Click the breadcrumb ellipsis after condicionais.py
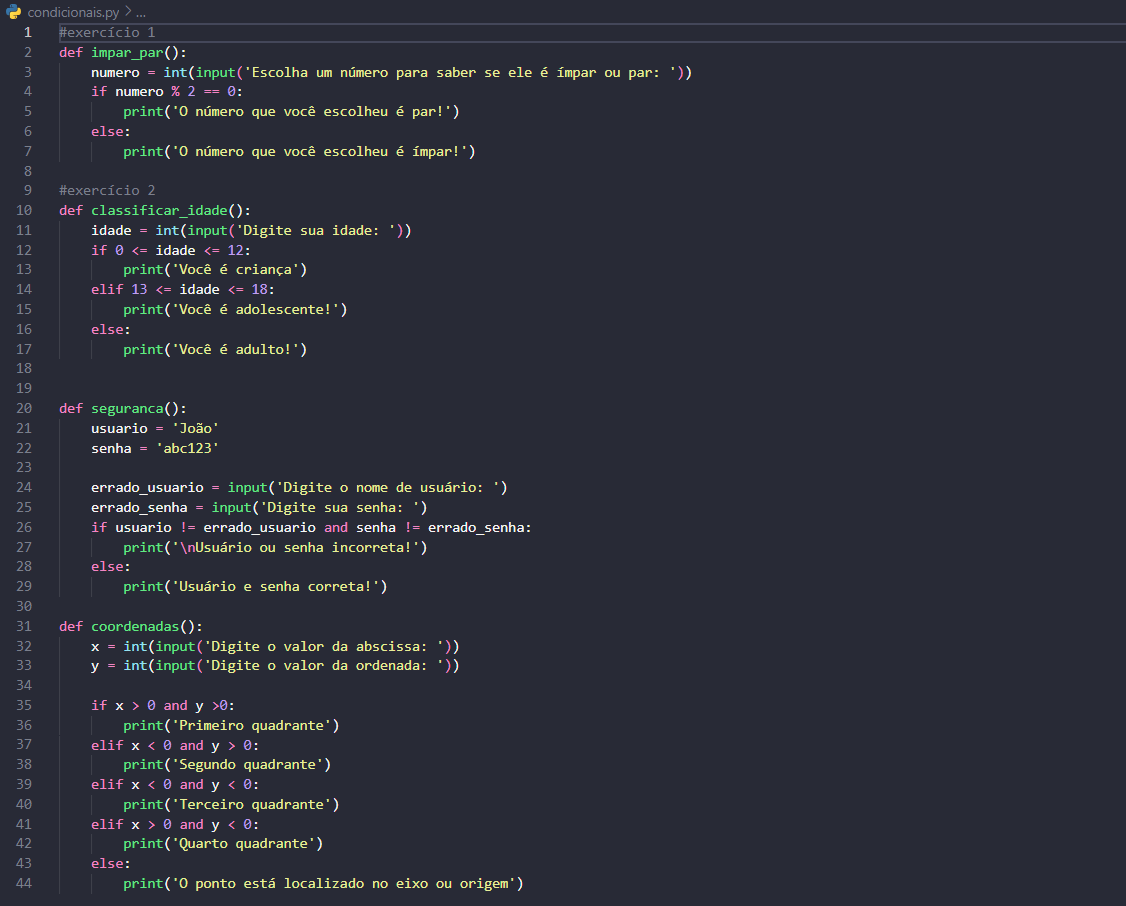 tap(141, 12)
